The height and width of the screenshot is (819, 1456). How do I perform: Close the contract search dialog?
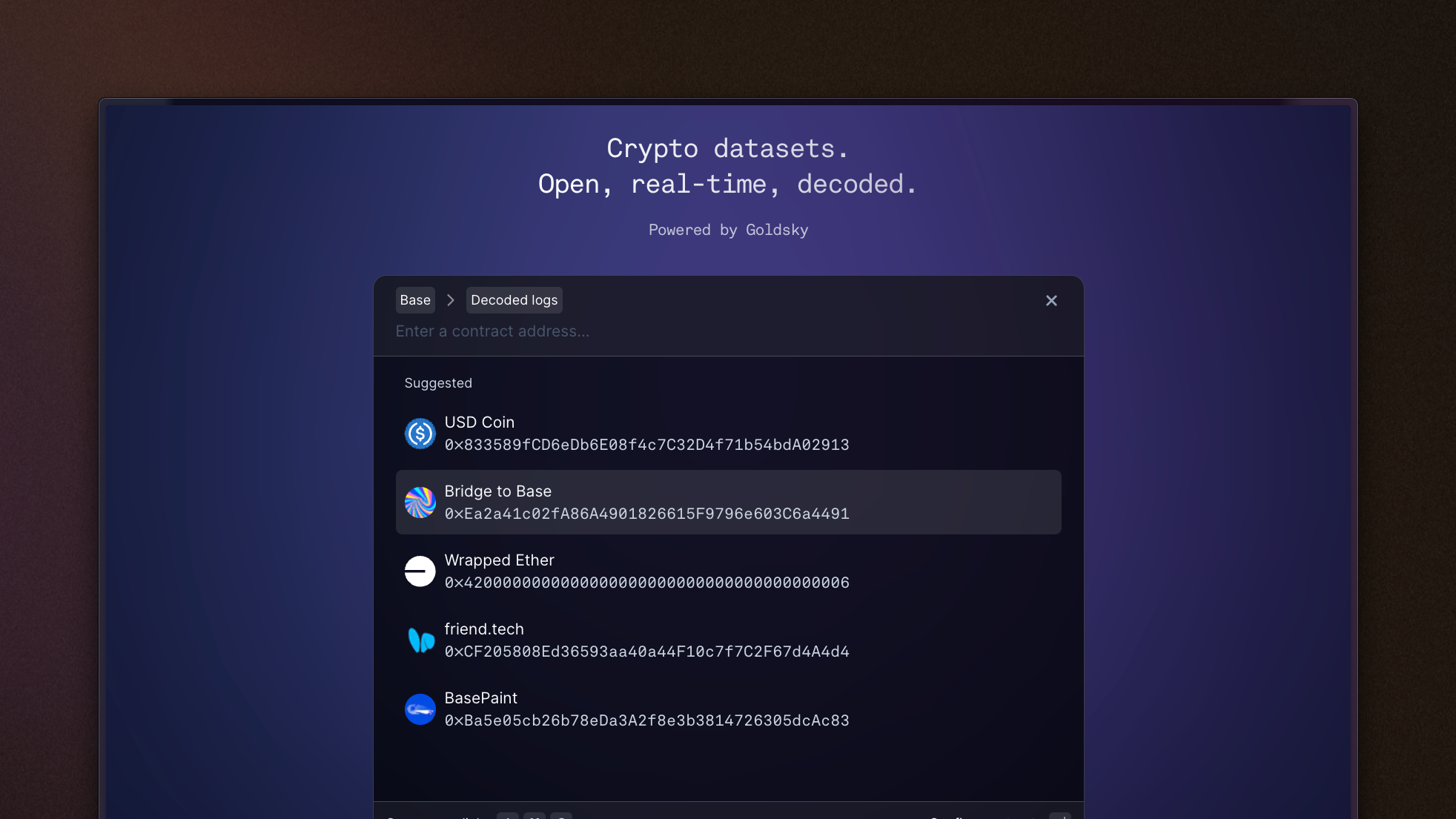click(x=1051, y=300)
